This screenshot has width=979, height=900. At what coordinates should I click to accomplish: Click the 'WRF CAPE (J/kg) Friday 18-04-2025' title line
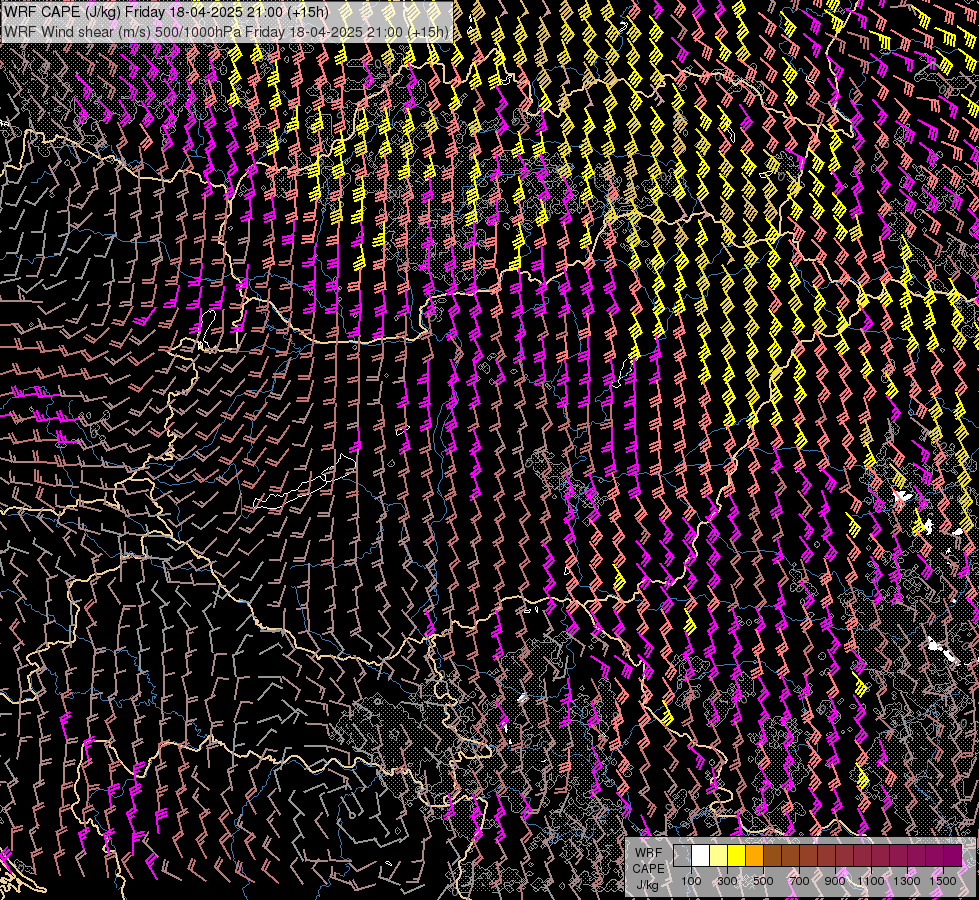point(166,12)
